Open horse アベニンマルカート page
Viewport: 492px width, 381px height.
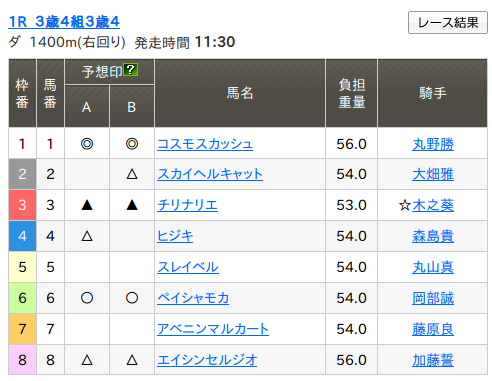point(213,329)
